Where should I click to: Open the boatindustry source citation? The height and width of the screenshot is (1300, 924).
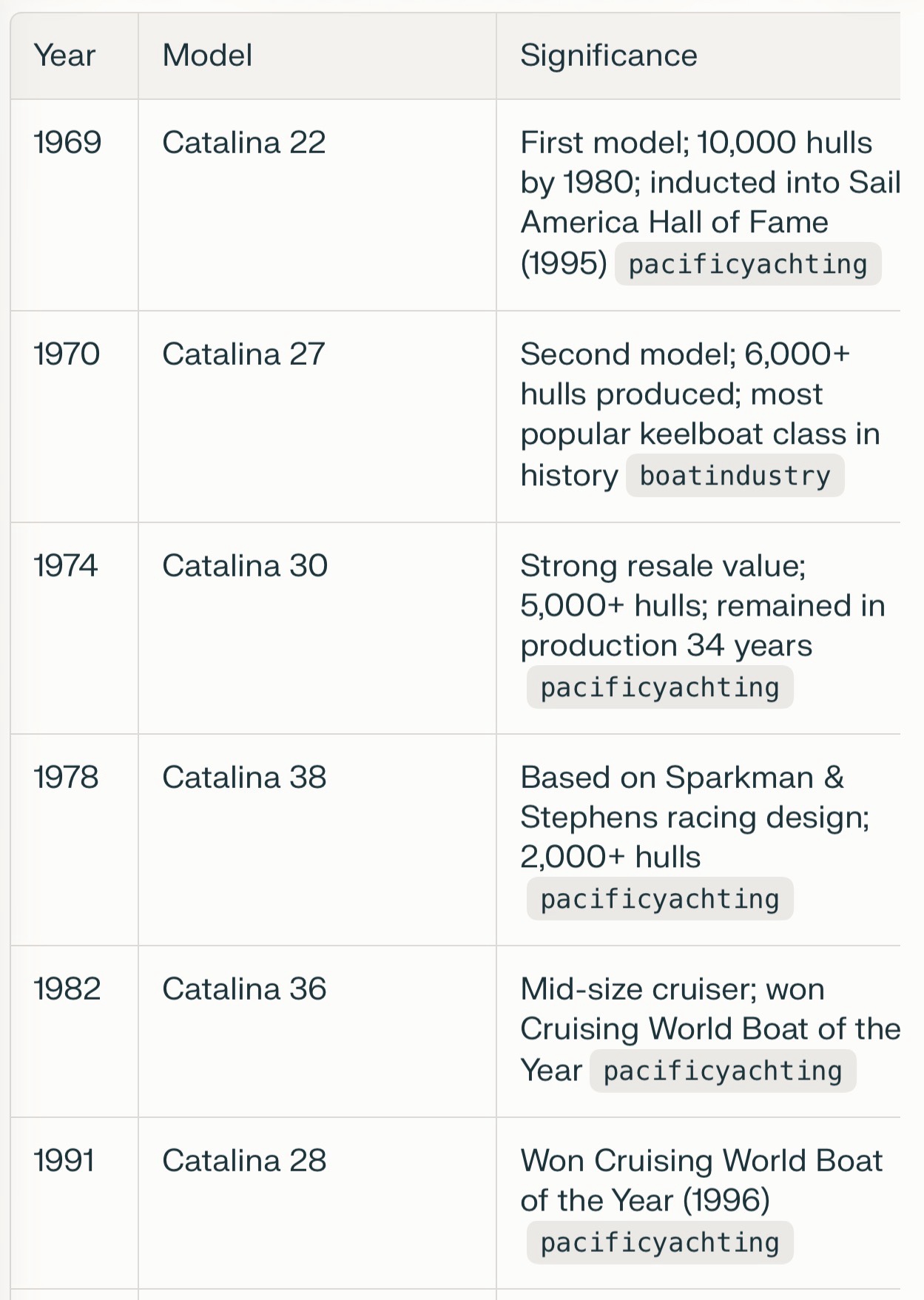[735, 476]
